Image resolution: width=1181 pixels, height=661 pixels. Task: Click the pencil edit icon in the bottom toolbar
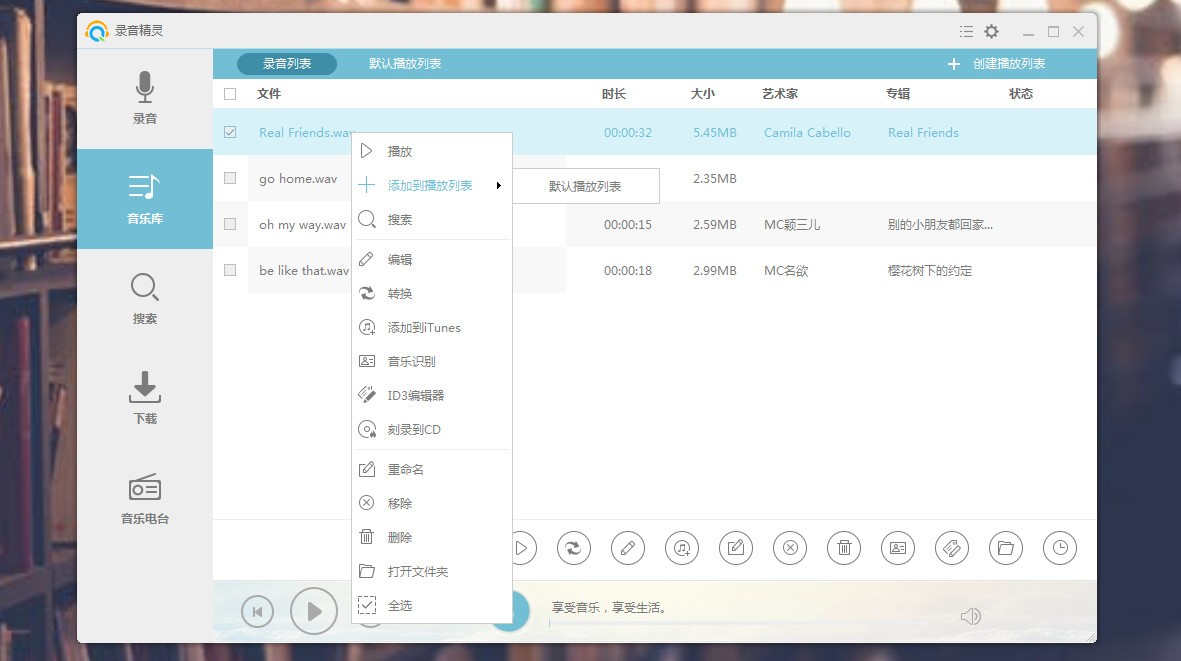pyautogui.click(x=627, y=548)
